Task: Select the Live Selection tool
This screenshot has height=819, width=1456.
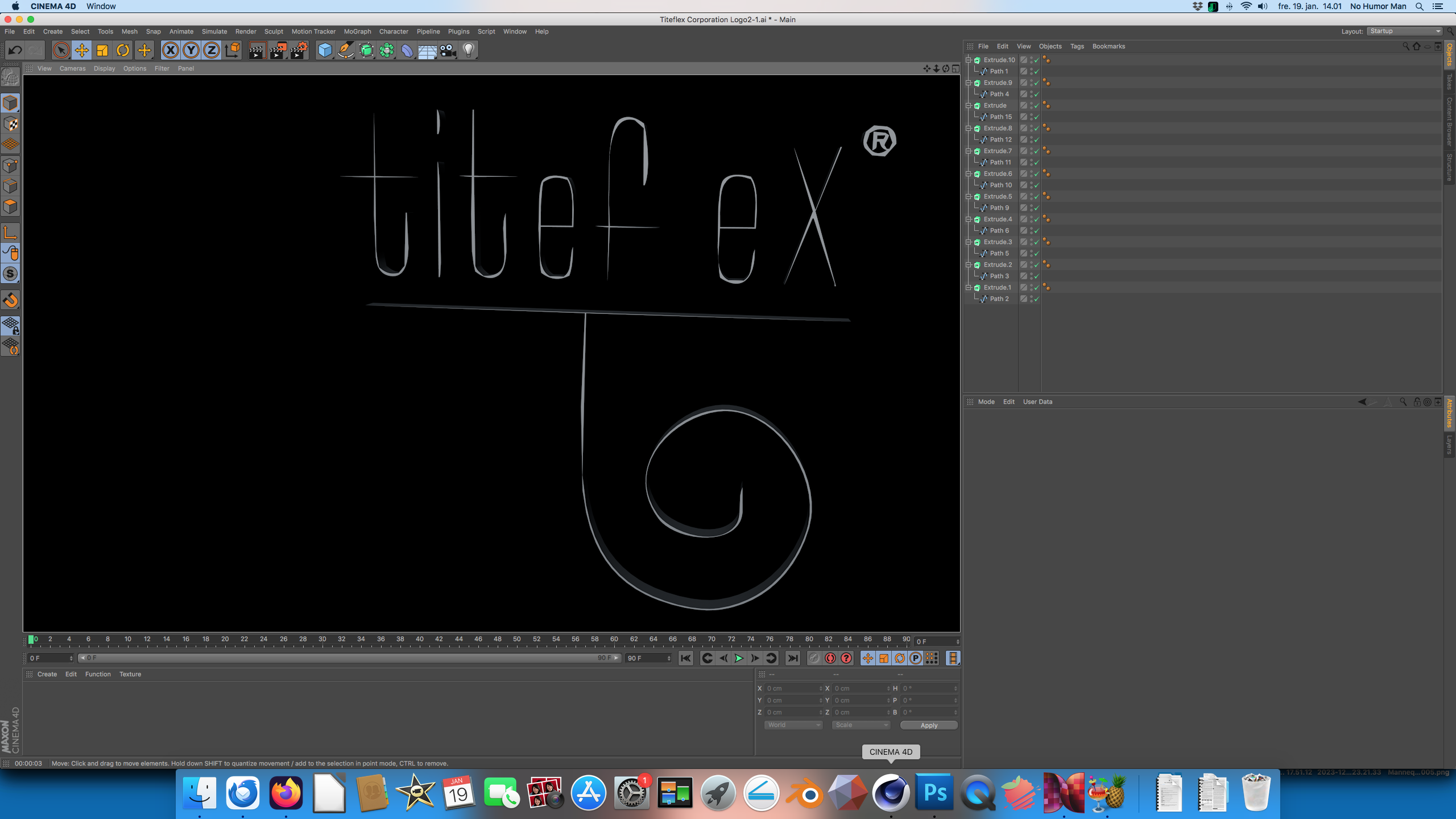Action: tap(61, 50)
